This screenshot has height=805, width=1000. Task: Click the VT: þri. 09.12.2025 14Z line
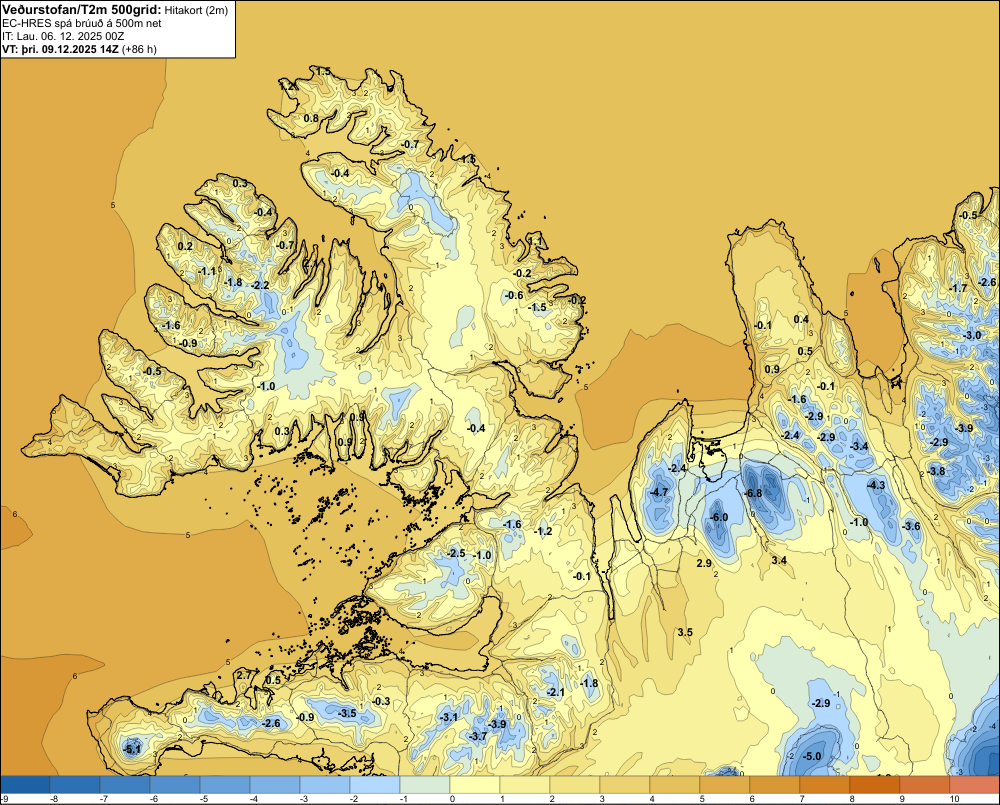(x=79, y=48)
